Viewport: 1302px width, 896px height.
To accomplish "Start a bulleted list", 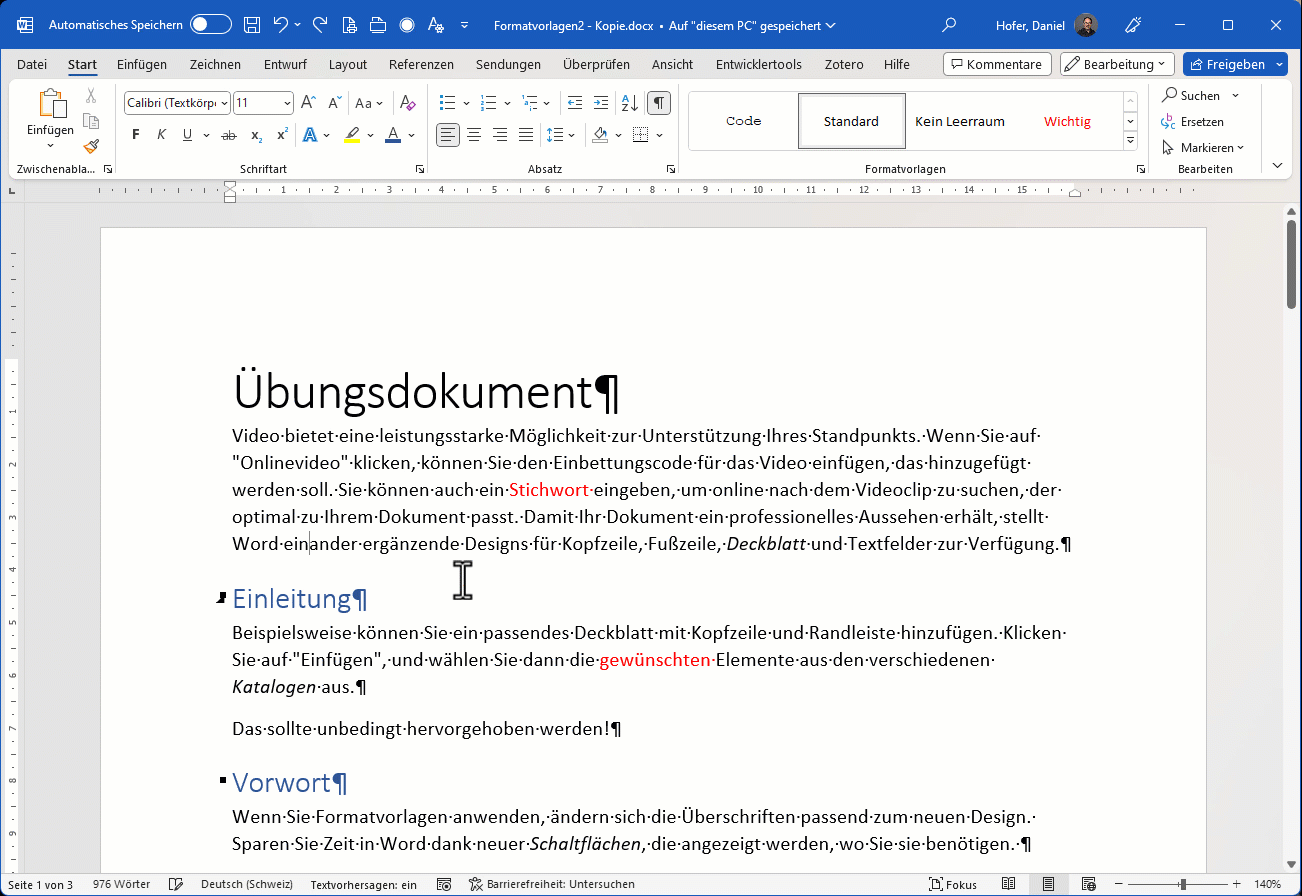I will pyautogui.click(x=447, y=103).
